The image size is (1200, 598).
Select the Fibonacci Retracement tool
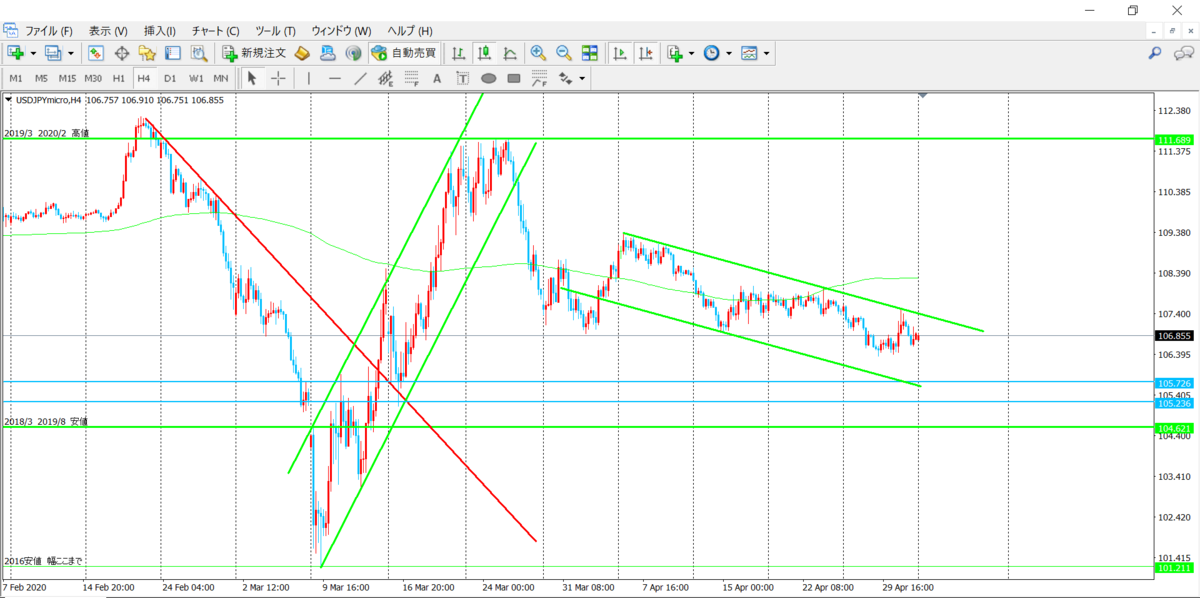click(x=412, y=78)
